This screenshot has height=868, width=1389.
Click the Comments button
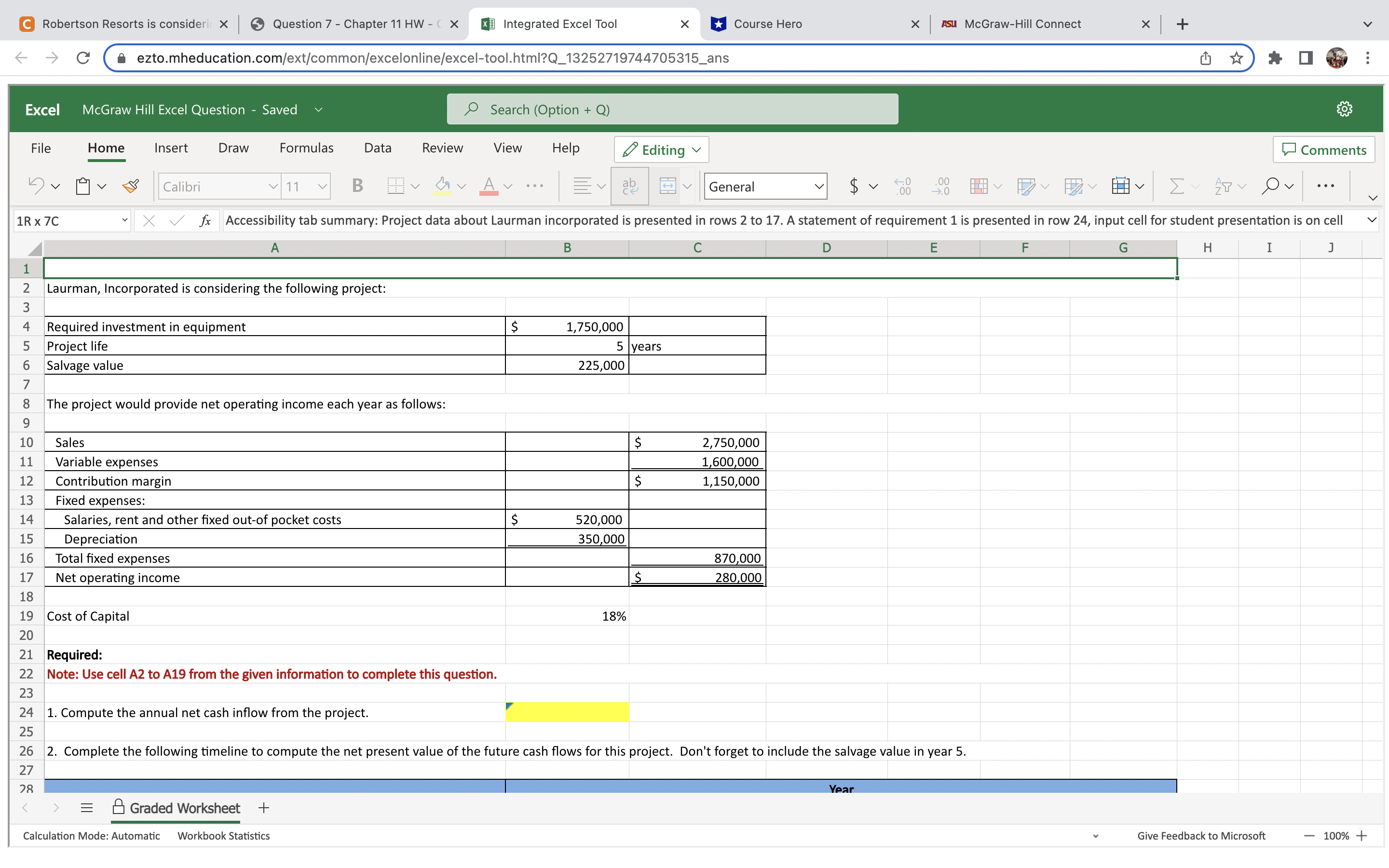pos(1323,150)
